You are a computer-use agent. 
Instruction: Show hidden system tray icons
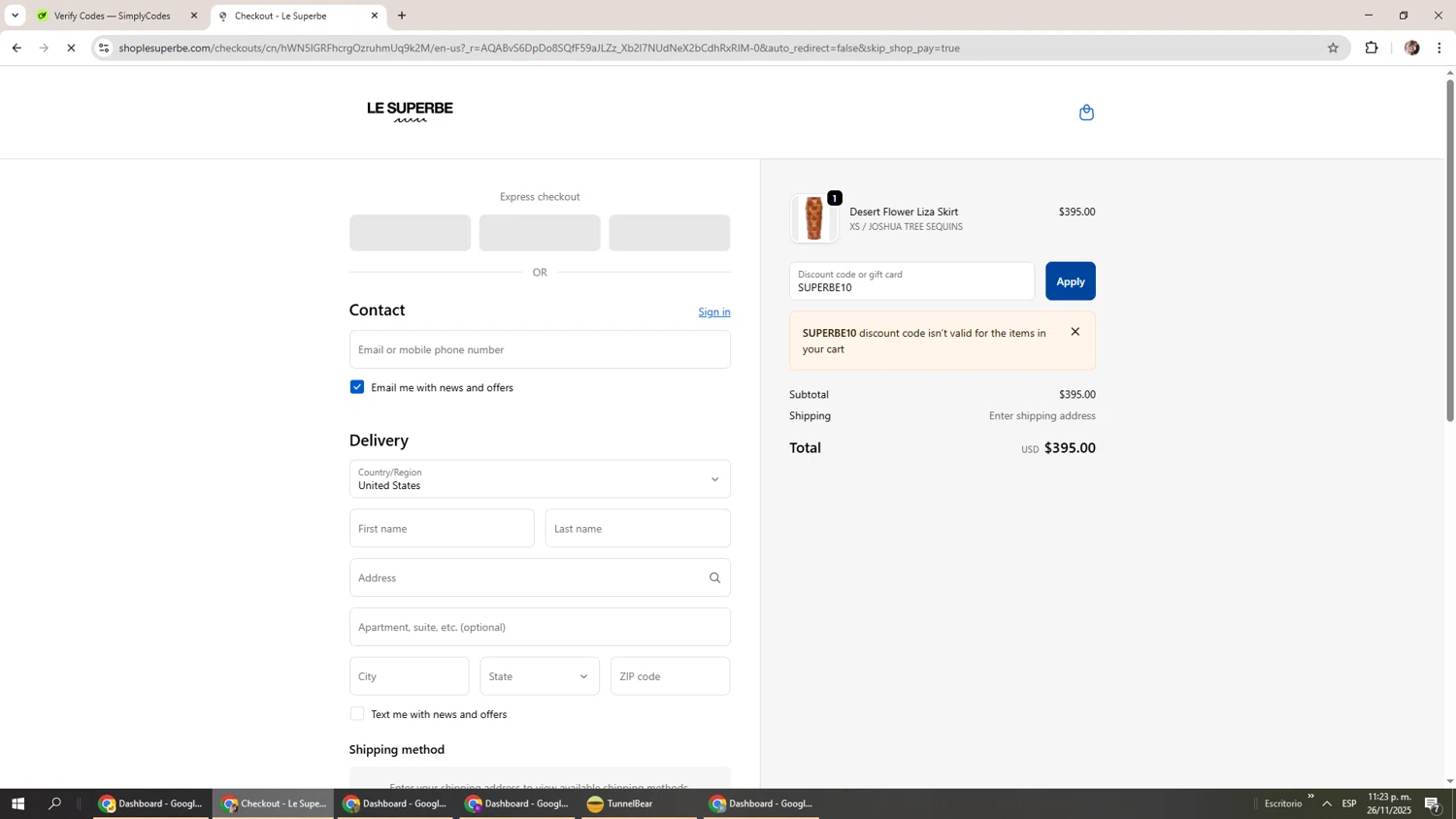[x=1327, y=803]
